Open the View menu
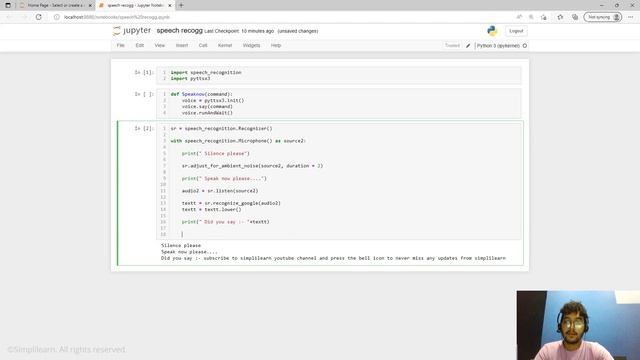Image resolution: width=640 pixels, height=360 pixels. pos(160,45)
